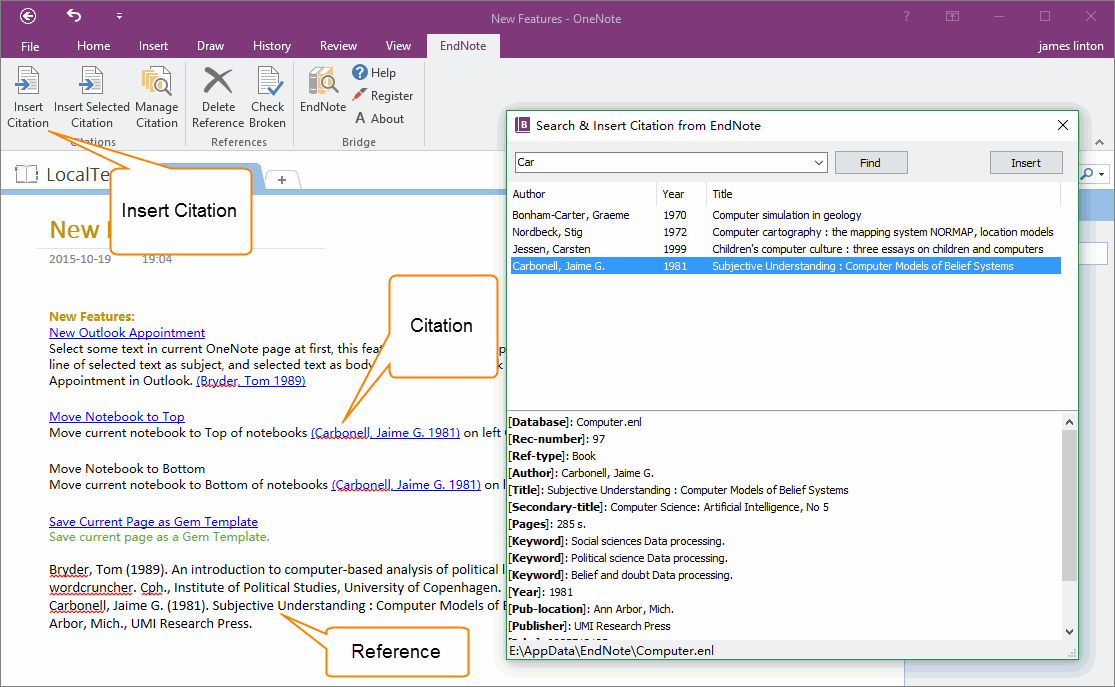Click the Move Notebook to Bottom heading text
This screenshot has height=687, width=1115.
(127, 469)
